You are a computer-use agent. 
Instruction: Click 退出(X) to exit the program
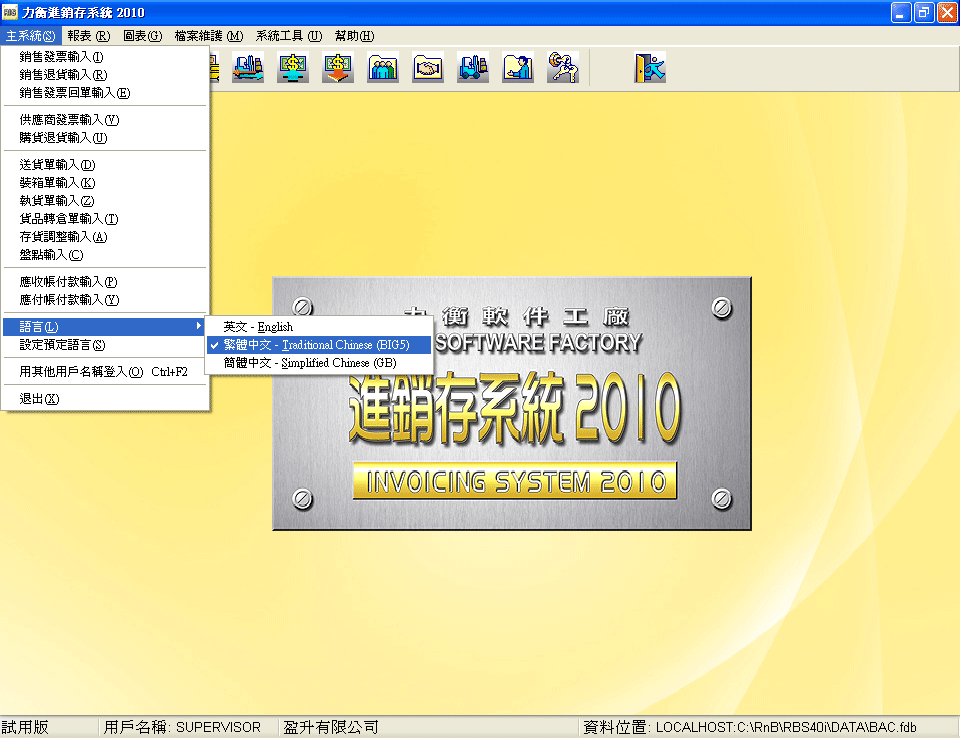(x=105, y=399)
